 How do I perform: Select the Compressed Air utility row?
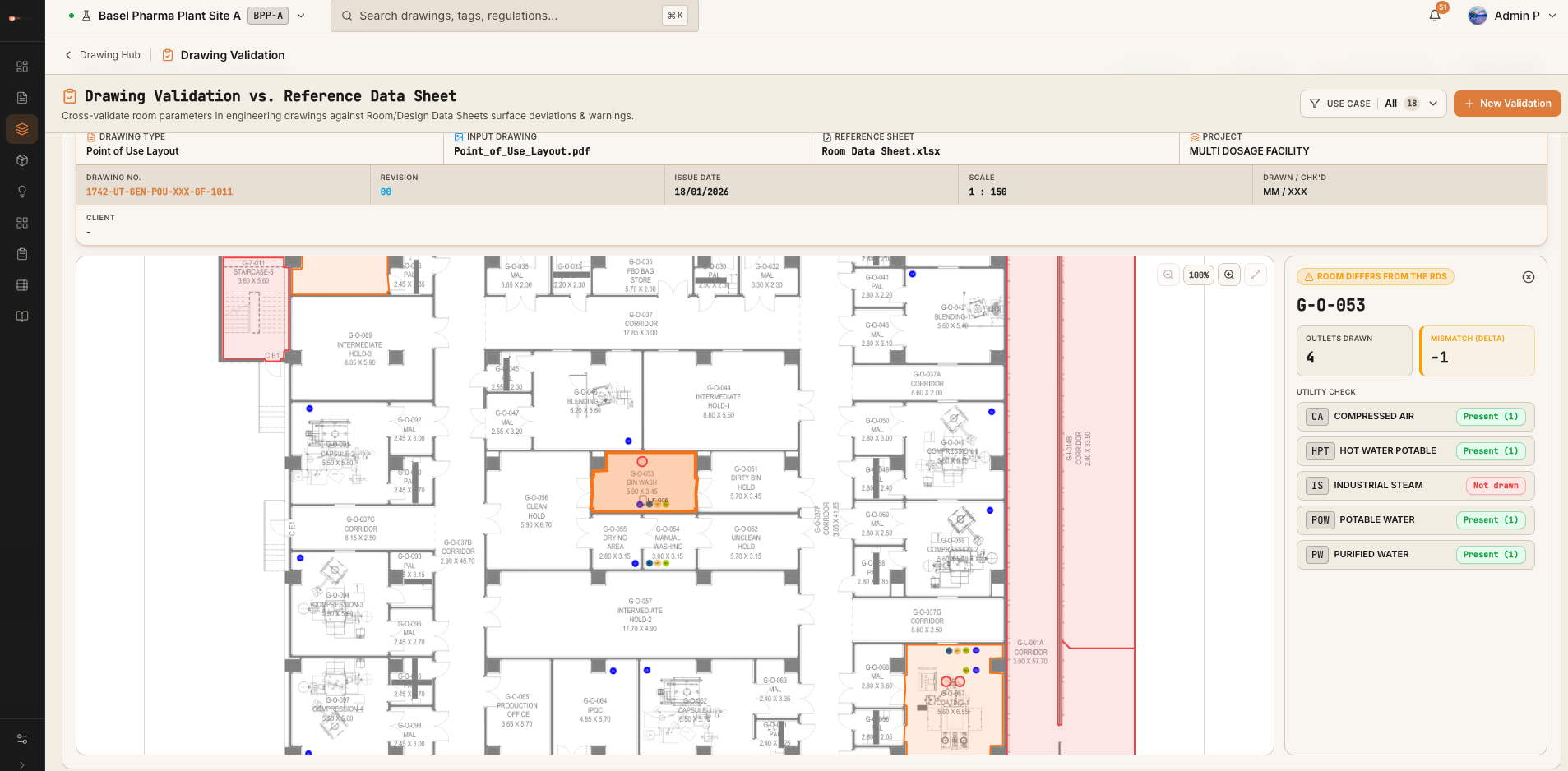pyautogui.click(x=1416, y=417)
